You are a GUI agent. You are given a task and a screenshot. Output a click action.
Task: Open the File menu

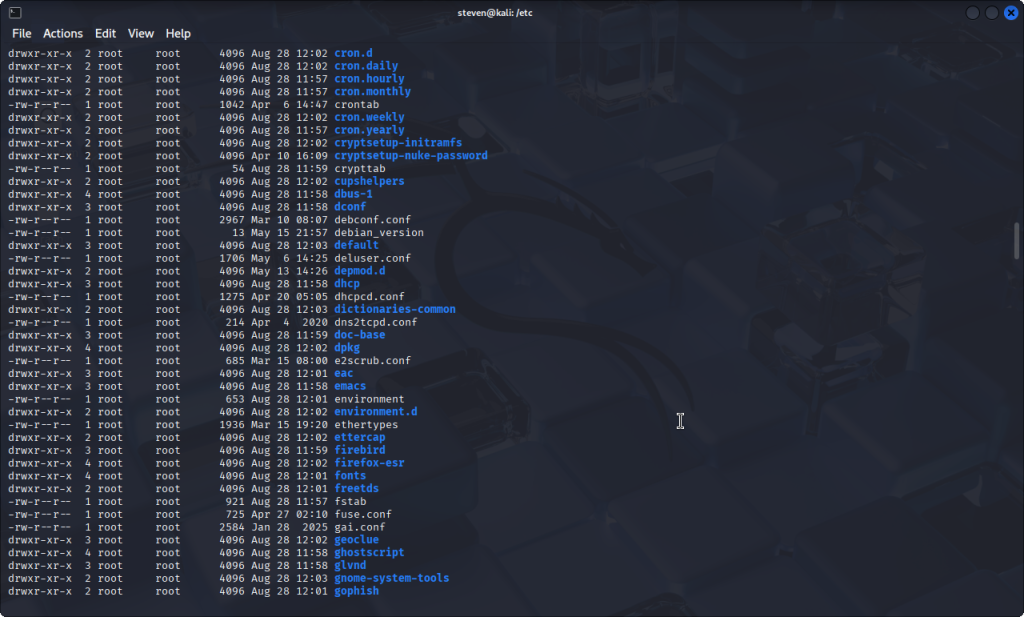click(21, 33)
